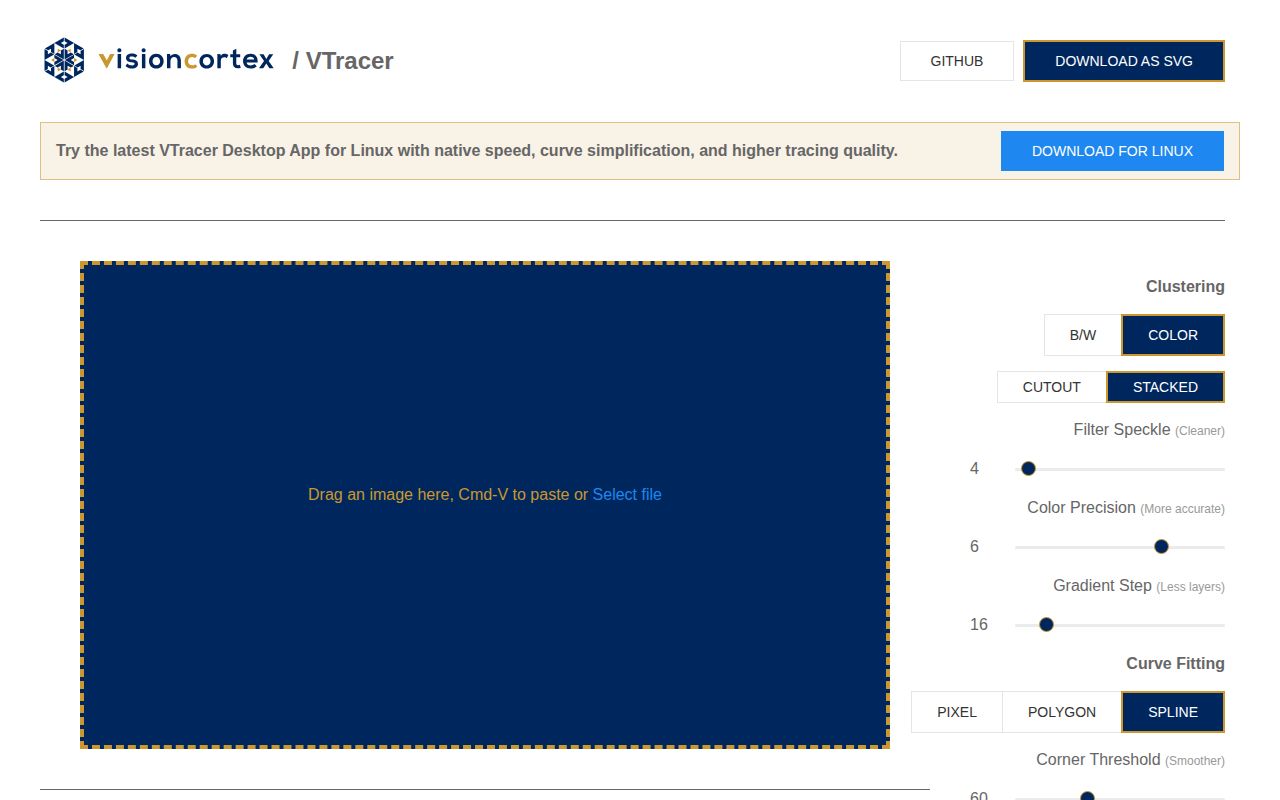Image resolution: width=1280 pixels, height=800 pixels.
Task: Switch clustering to B/W mode
Action: tap(1083, 335)
